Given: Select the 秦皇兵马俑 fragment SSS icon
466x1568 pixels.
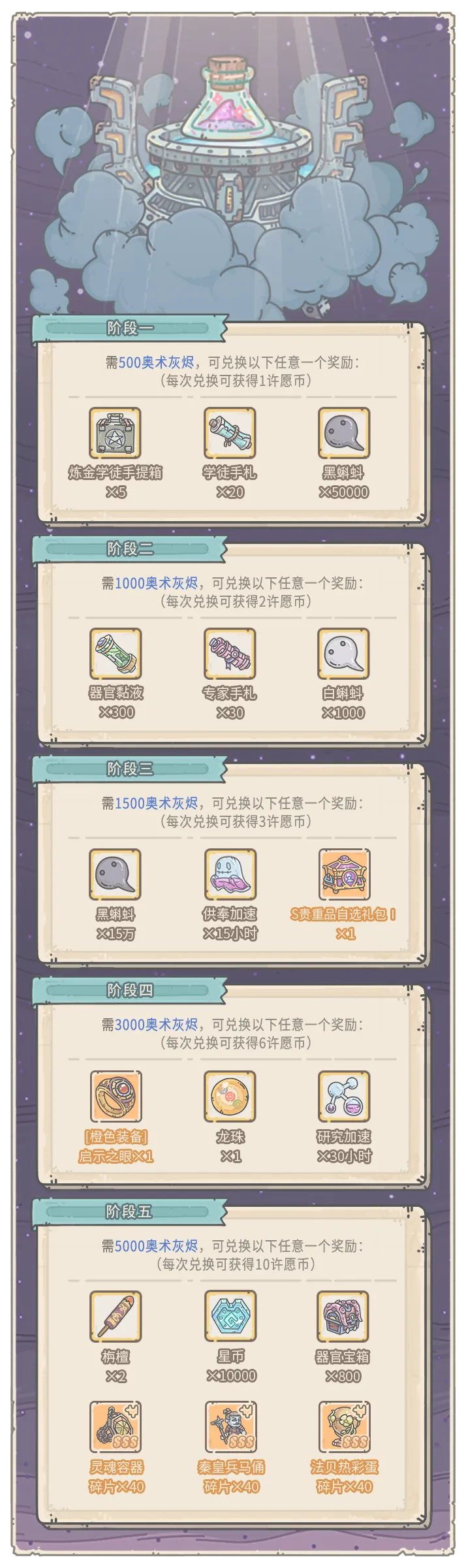Looking at the screenshot, I should [x=230, y=1426].
